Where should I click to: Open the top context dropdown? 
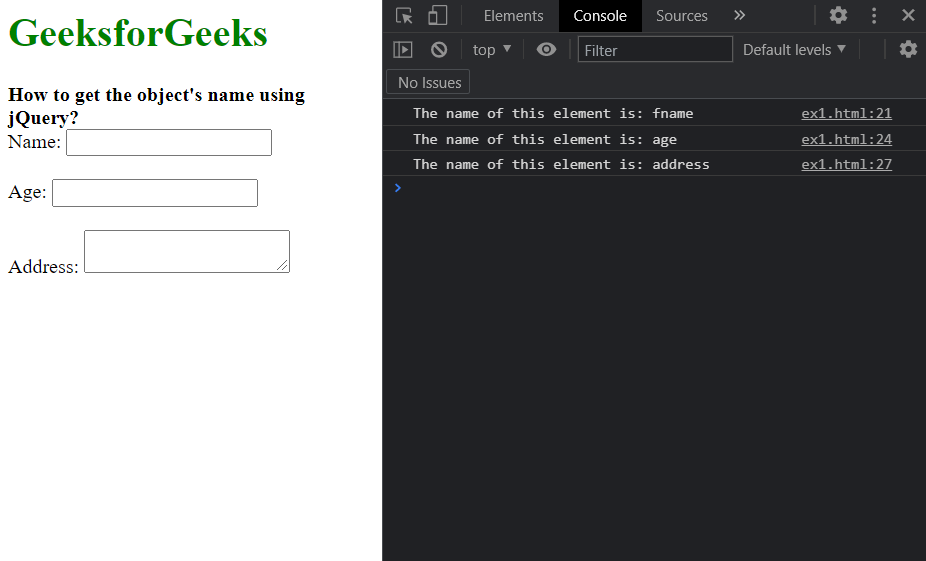point(492,50)
